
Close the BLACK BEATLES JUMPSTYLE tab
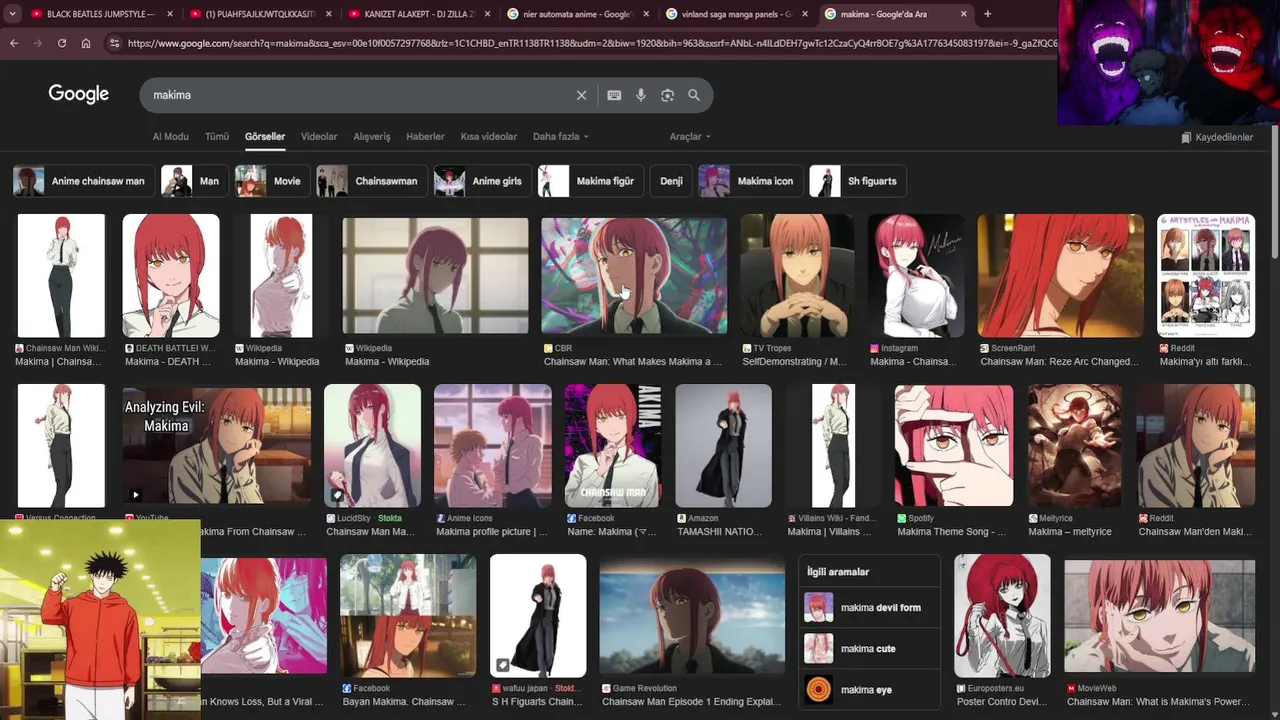tap(170, 14)
